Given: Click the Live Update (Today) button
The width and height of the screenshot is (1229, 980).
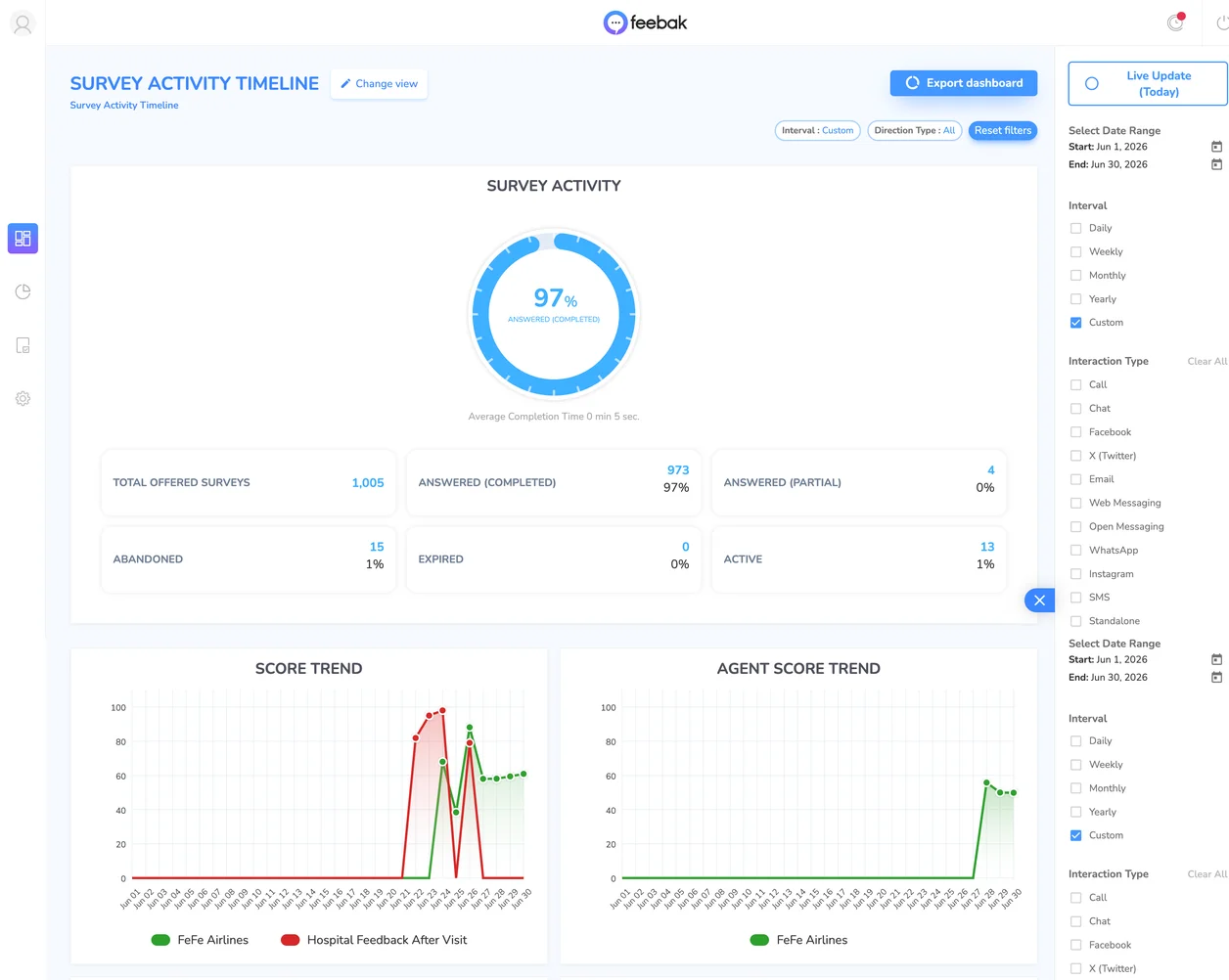Looking at the screenshot, I should (1148, 84).
